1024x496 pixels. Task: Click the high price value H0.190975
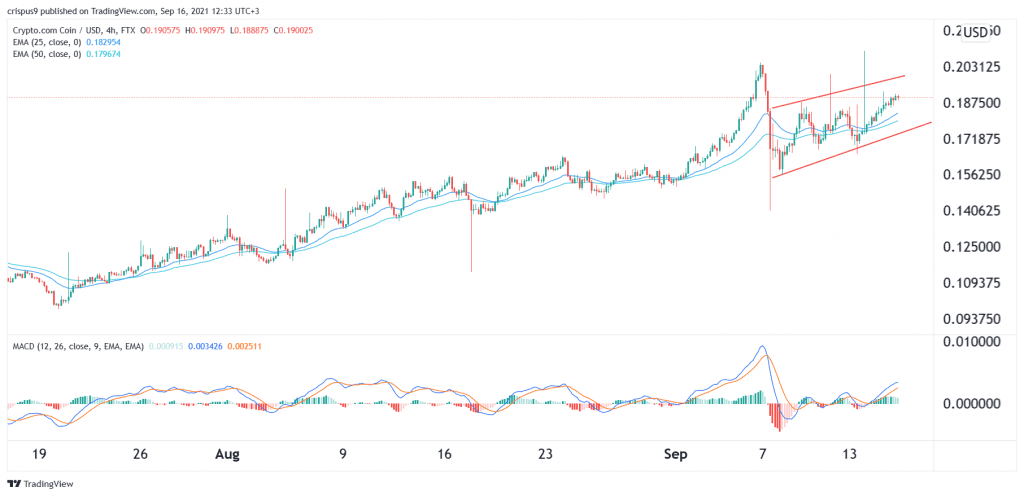tap(206, 30)
